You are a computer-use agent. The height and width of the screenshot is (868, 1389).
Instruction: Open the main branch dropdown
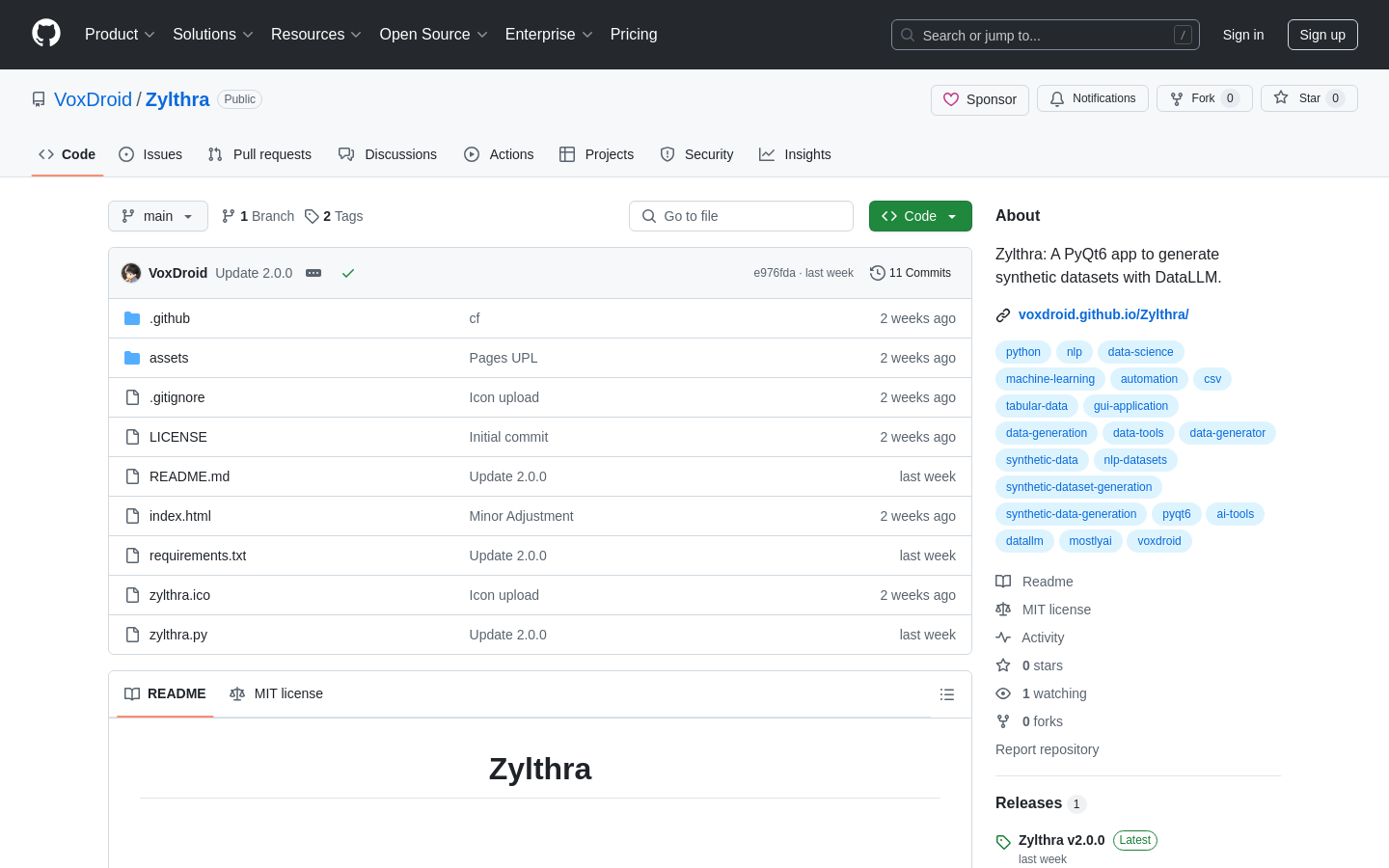(158, 216)
